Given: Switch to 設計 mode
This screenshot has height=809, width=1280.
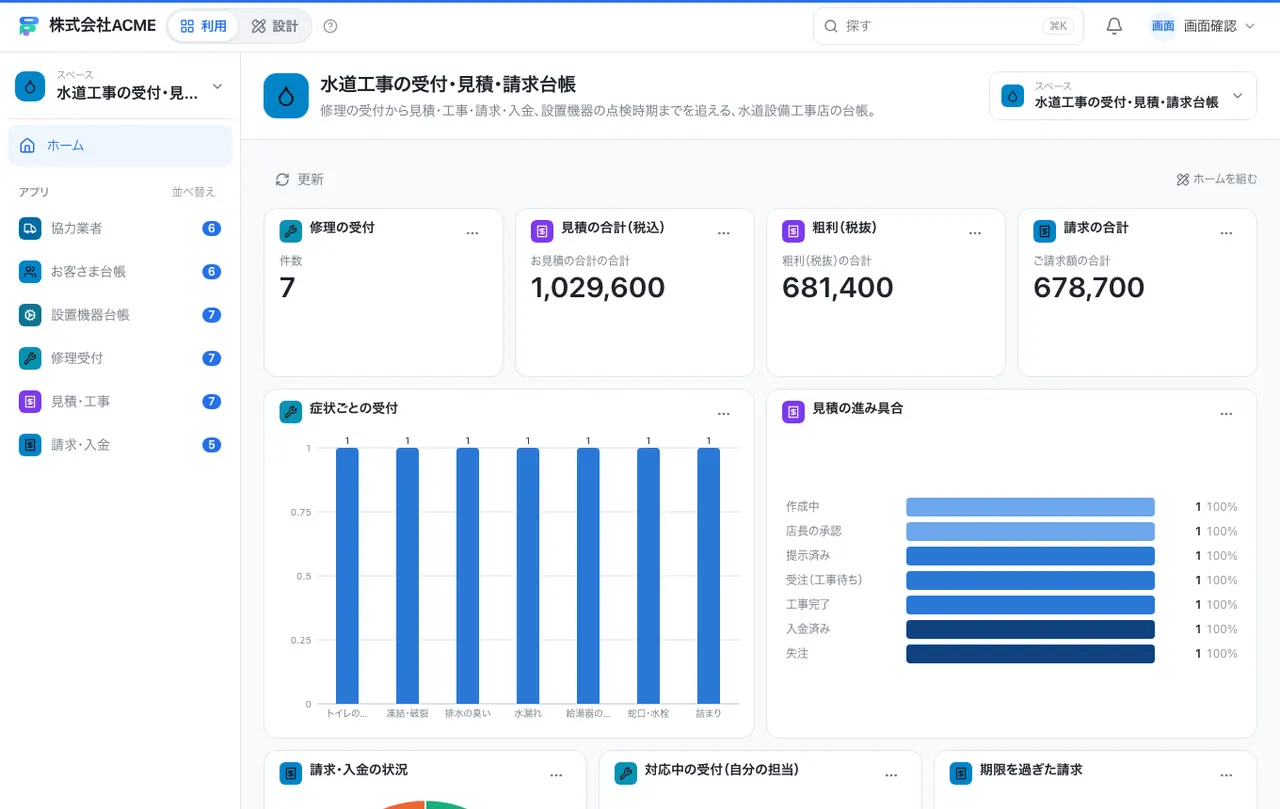Looking at the screenshot, I should tap(275, 26).
